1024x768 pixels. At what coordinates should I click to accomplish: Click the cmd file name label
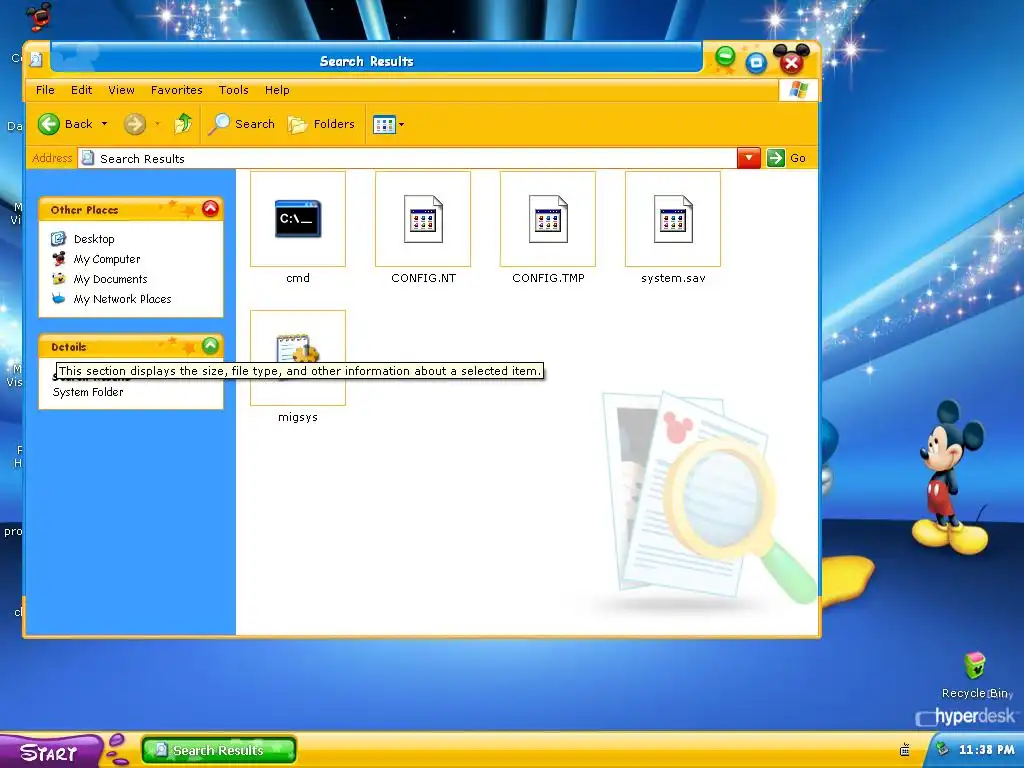[298, 278]
